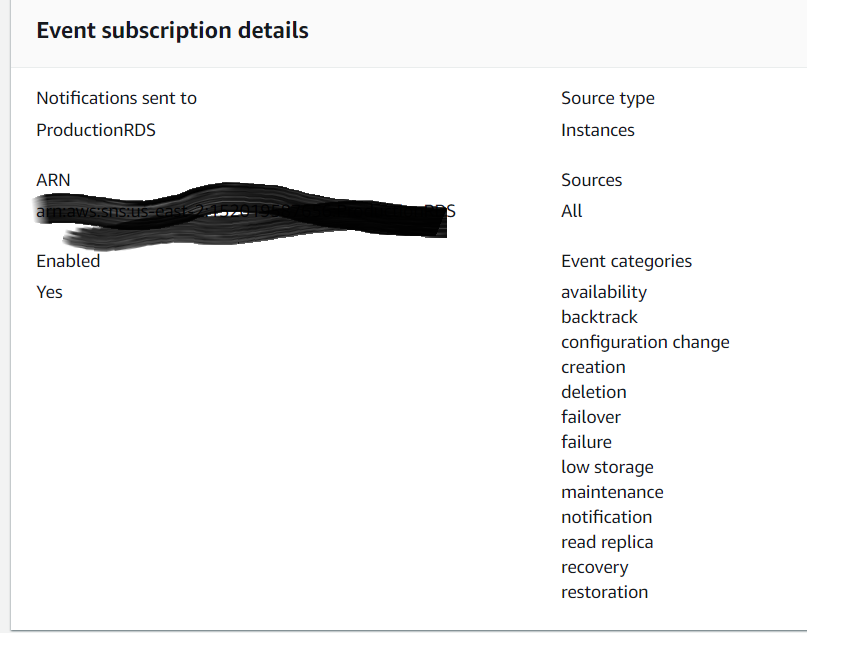Click the Event categories label

[626, 261]
